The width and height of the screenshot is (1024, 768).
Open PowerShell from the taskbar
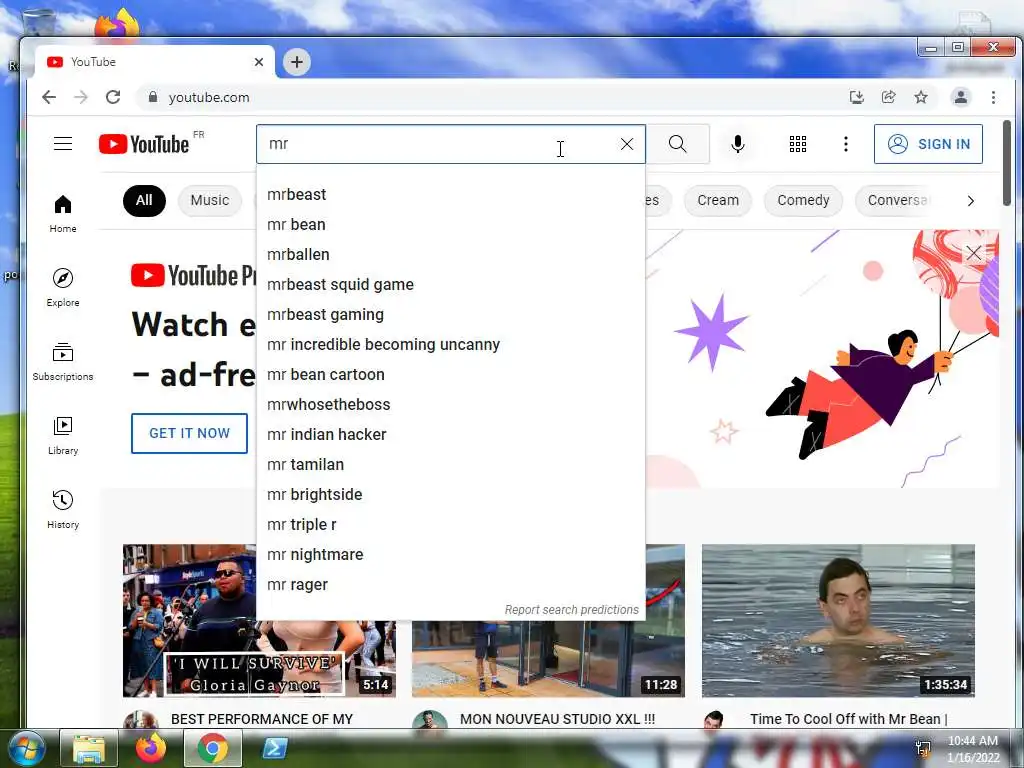(275, 748)
